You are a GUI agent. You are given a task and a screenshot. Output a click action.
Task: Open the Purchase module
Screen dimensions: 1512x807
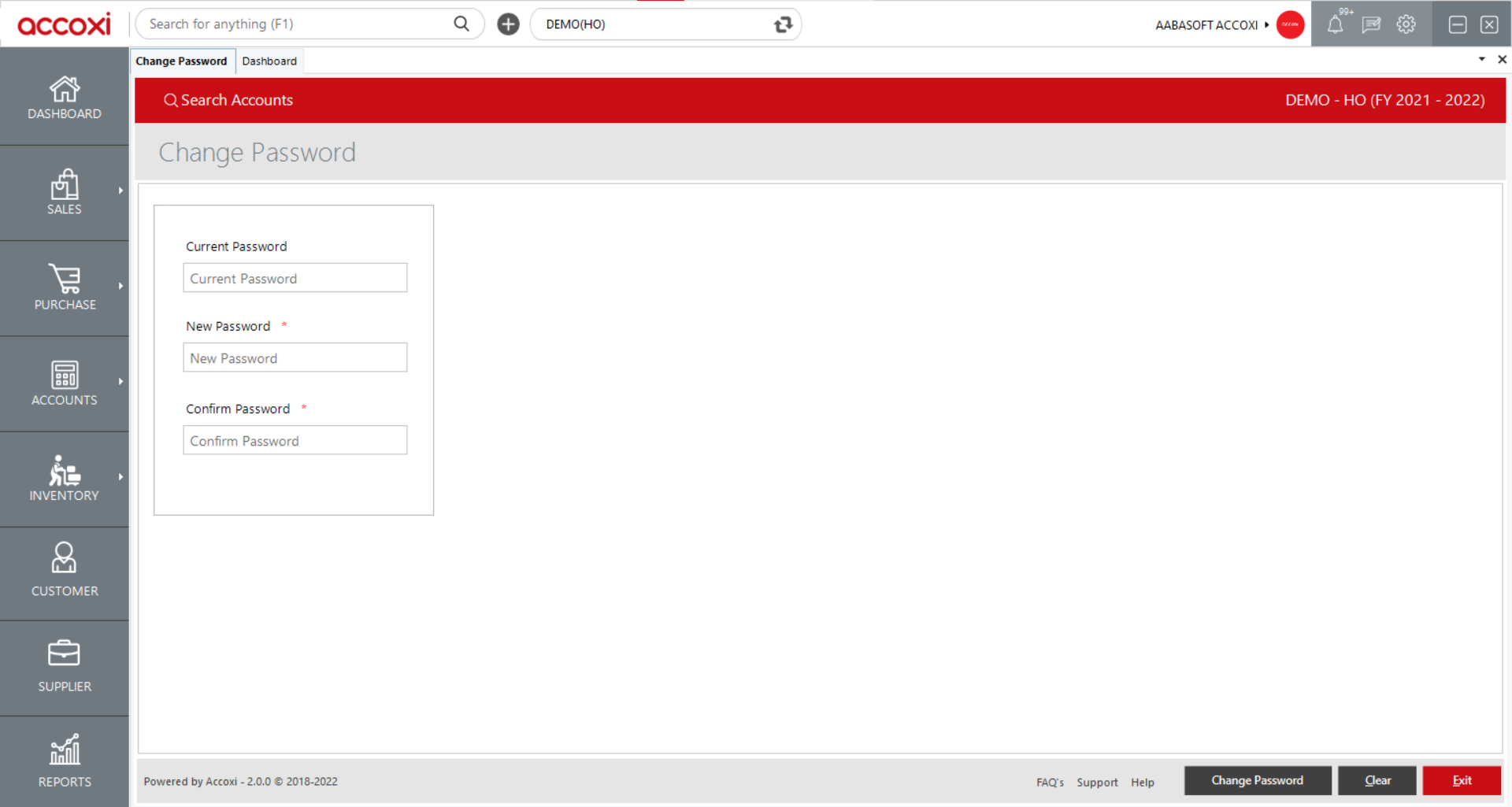[65, 288]
